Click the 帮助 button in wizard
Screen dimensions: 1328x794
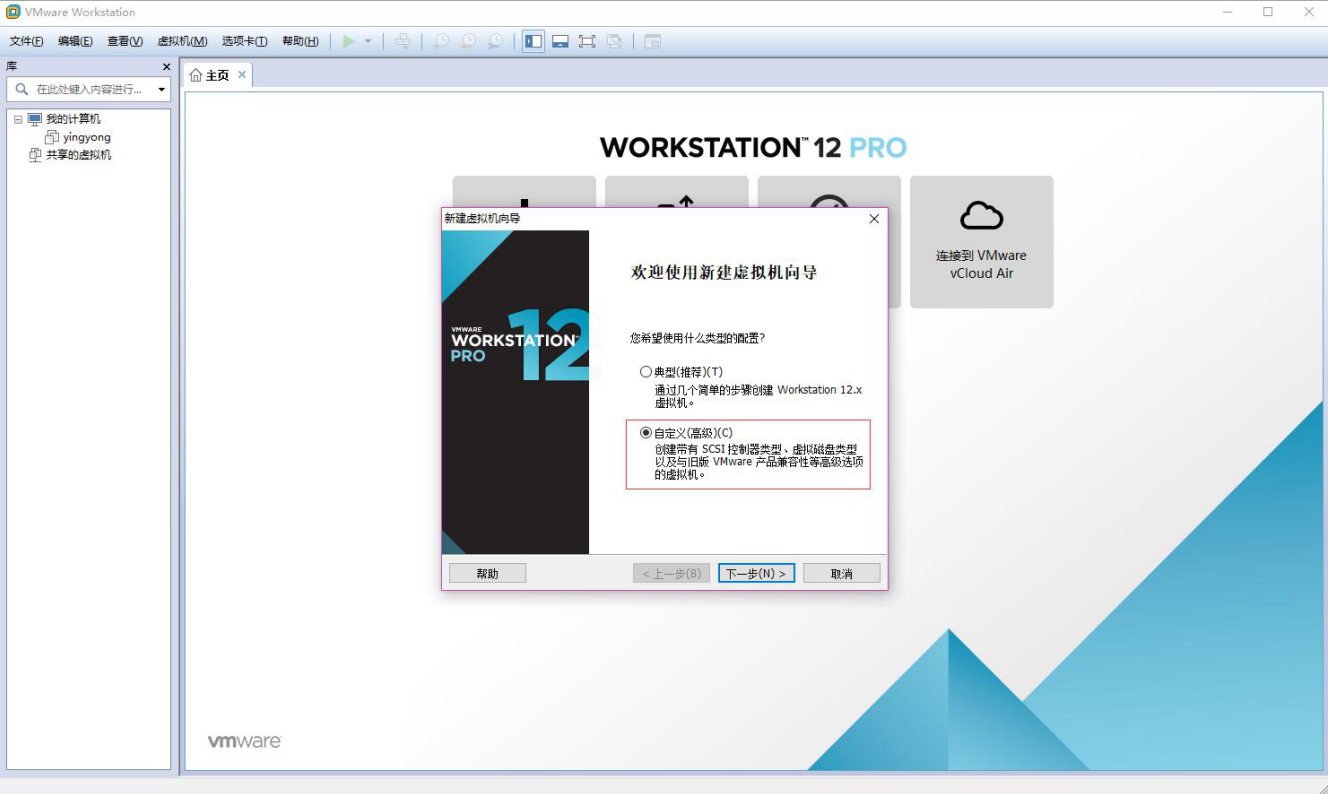(487, 573)
